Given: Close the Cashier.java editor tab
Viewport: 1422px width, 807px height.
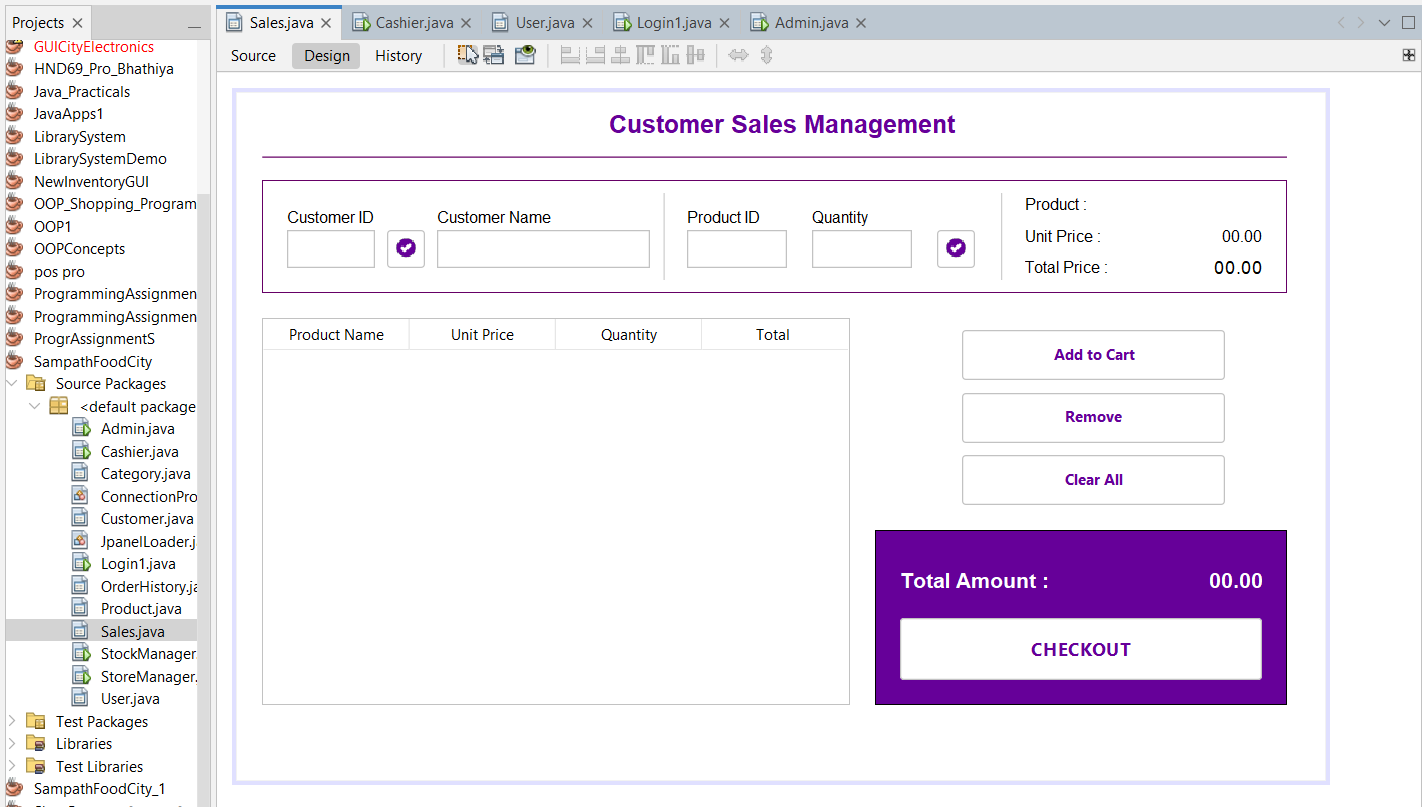Looking at the screenshot, I should pyautogui.click(x=466, y=23).
